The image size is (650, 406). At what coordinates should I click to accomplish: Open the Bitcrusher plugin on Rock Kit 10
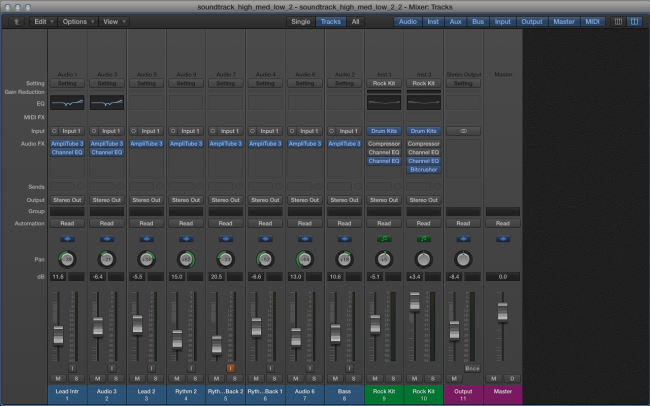422,169
